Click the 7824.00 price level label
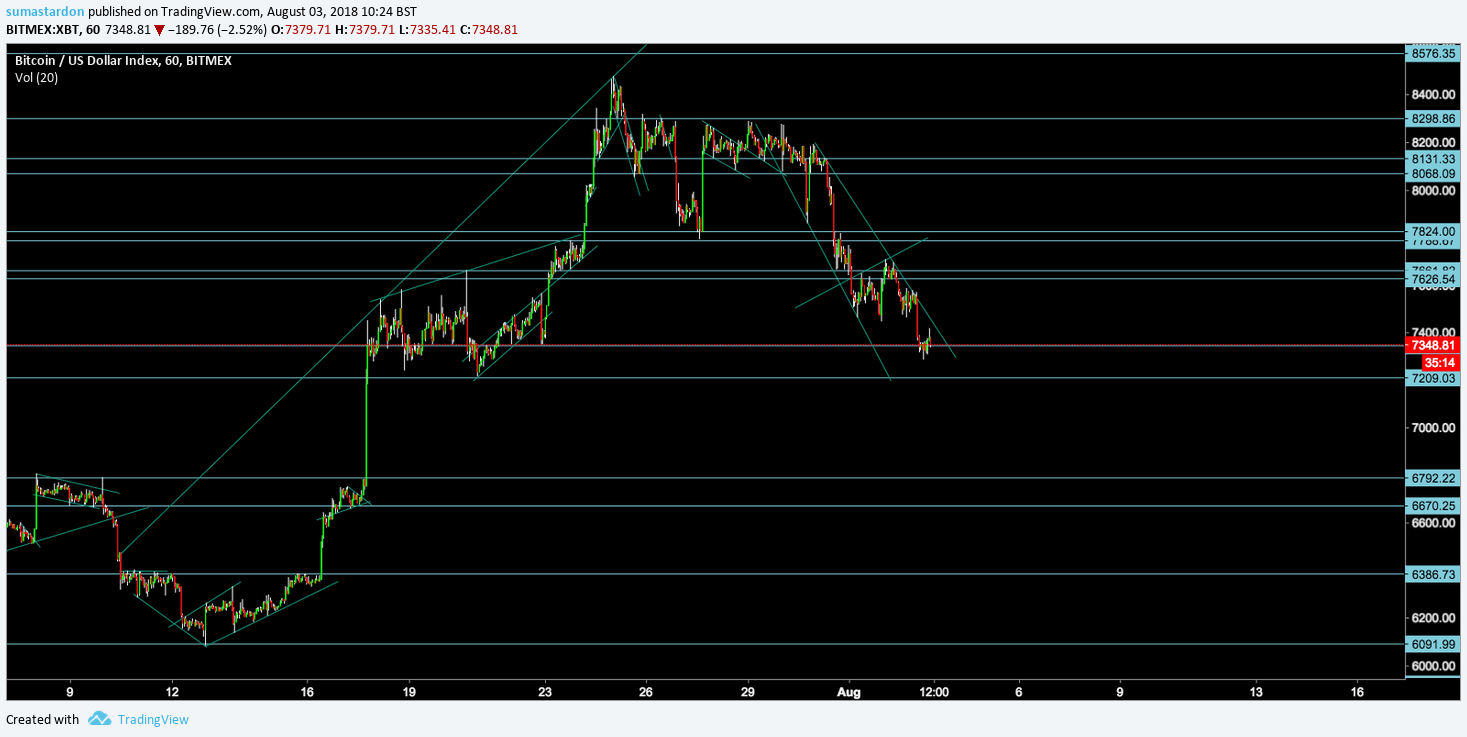1467x737 pixels. coord(1432,231)
